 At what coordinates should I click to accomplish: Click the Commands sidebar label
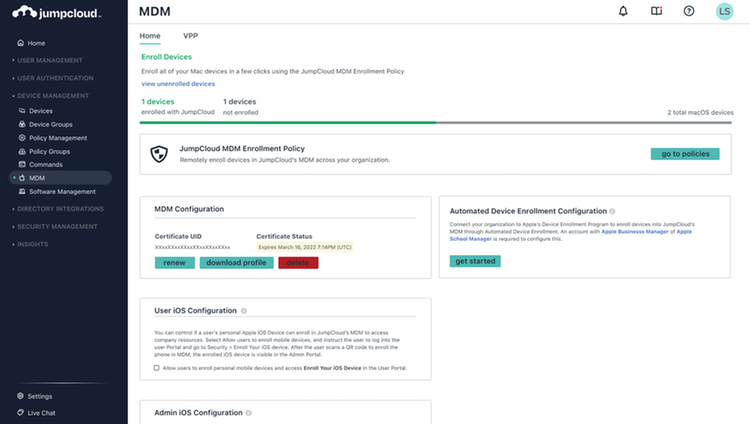[45, 164]
